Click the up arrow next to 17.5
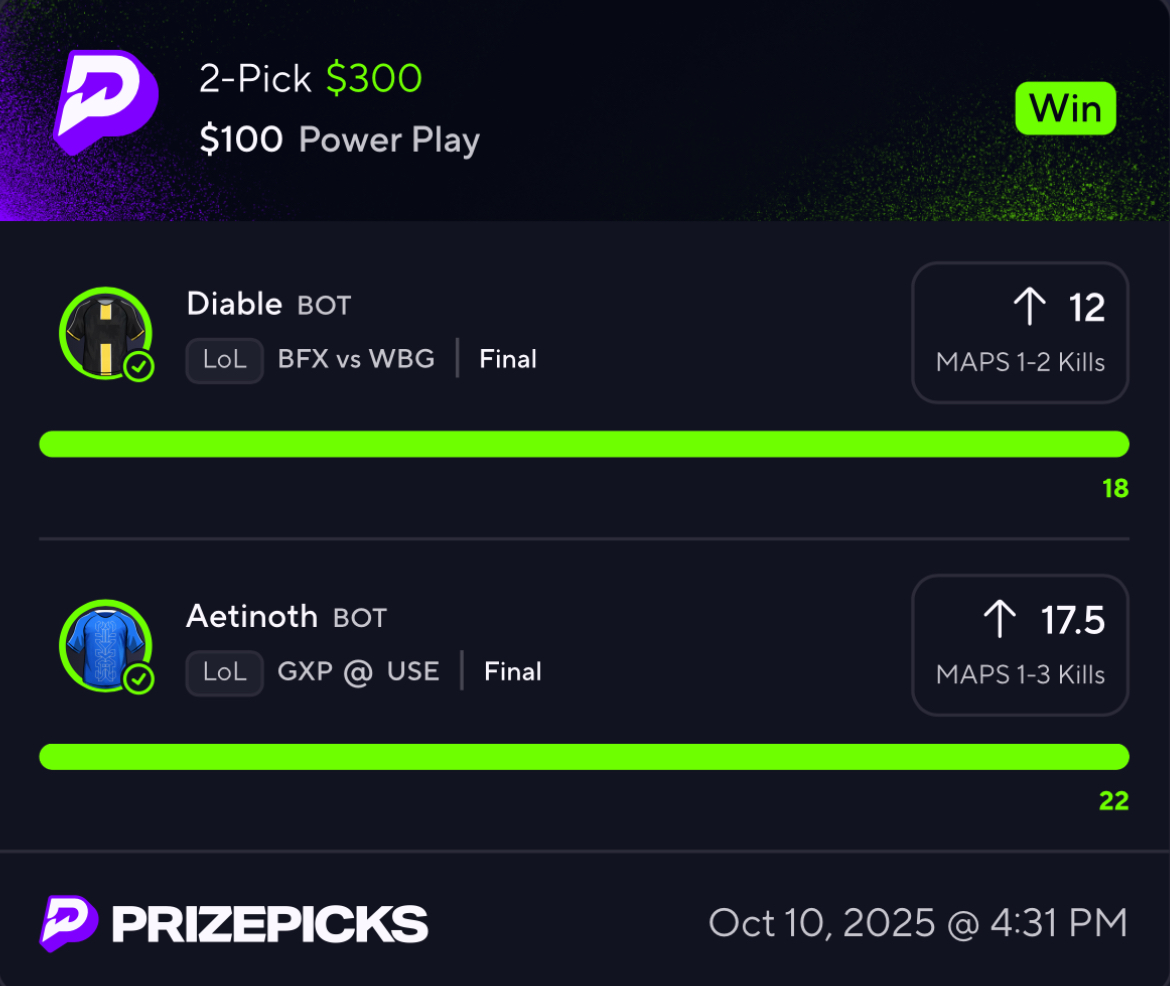This screenshot has height=986, width=1170. pyautogui.click(x=1000, y=620)
